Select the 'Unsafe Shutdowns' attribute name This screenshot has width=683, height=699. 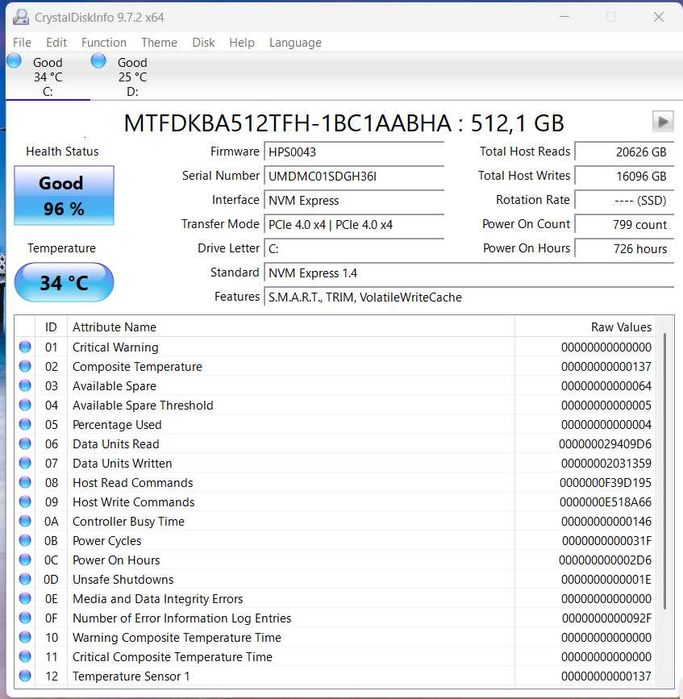123,580
